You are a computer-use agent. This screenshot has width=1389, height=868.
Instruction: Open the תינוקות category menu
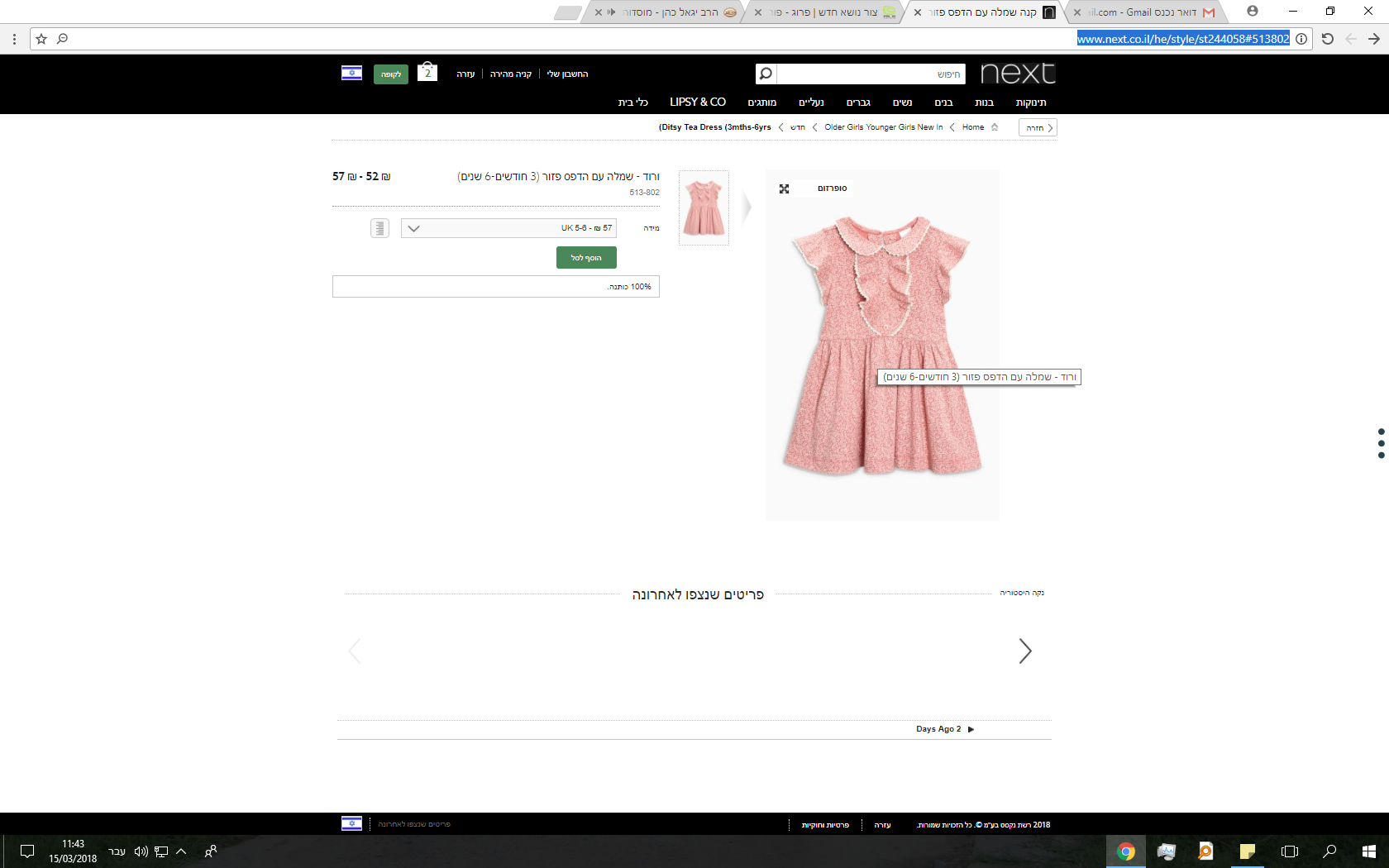1031,103
